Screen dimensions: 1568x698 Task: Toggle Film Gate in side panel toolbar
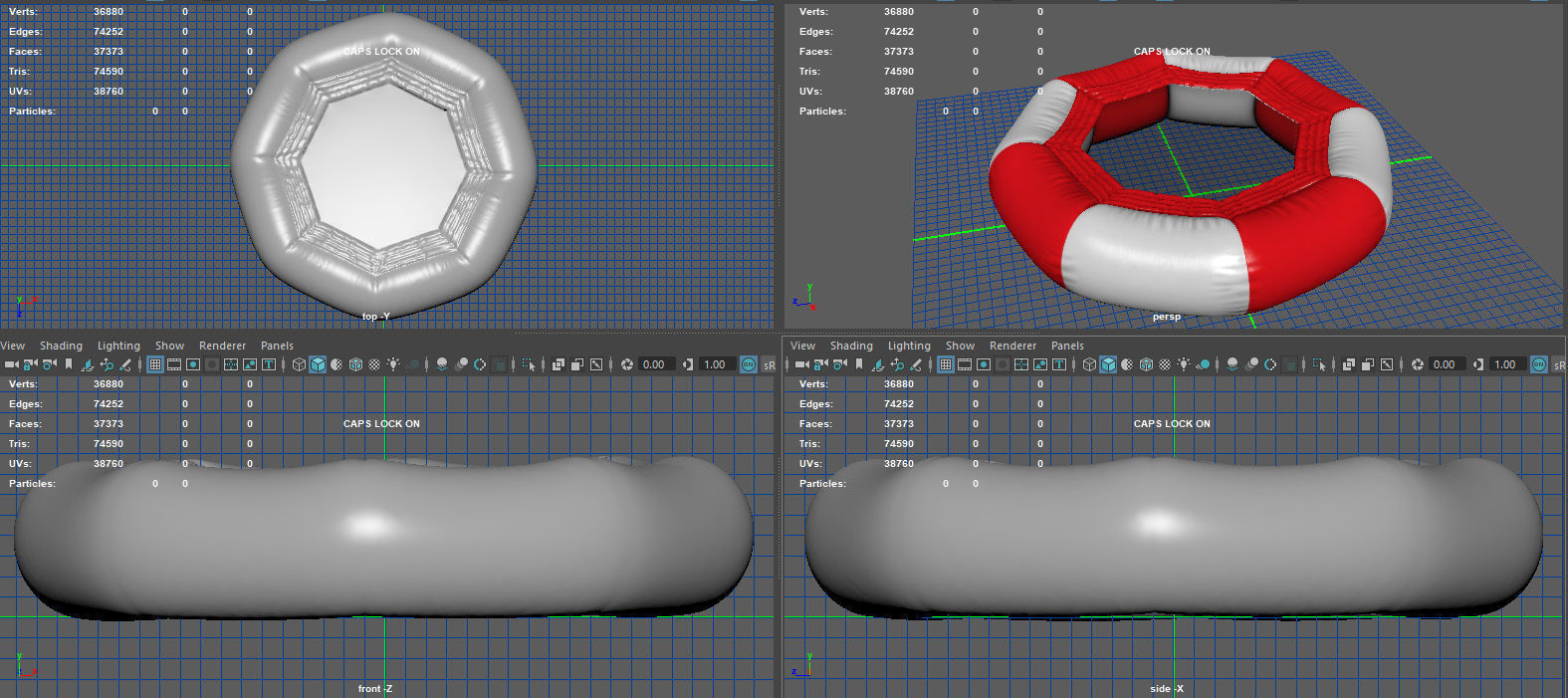point(964,364)
